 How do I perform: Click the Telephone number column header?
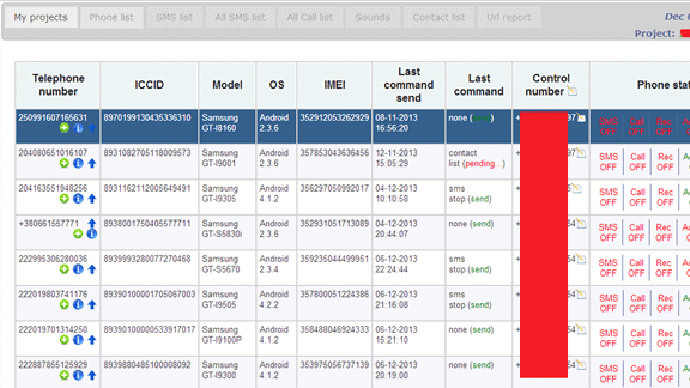[x=58, y=85]
